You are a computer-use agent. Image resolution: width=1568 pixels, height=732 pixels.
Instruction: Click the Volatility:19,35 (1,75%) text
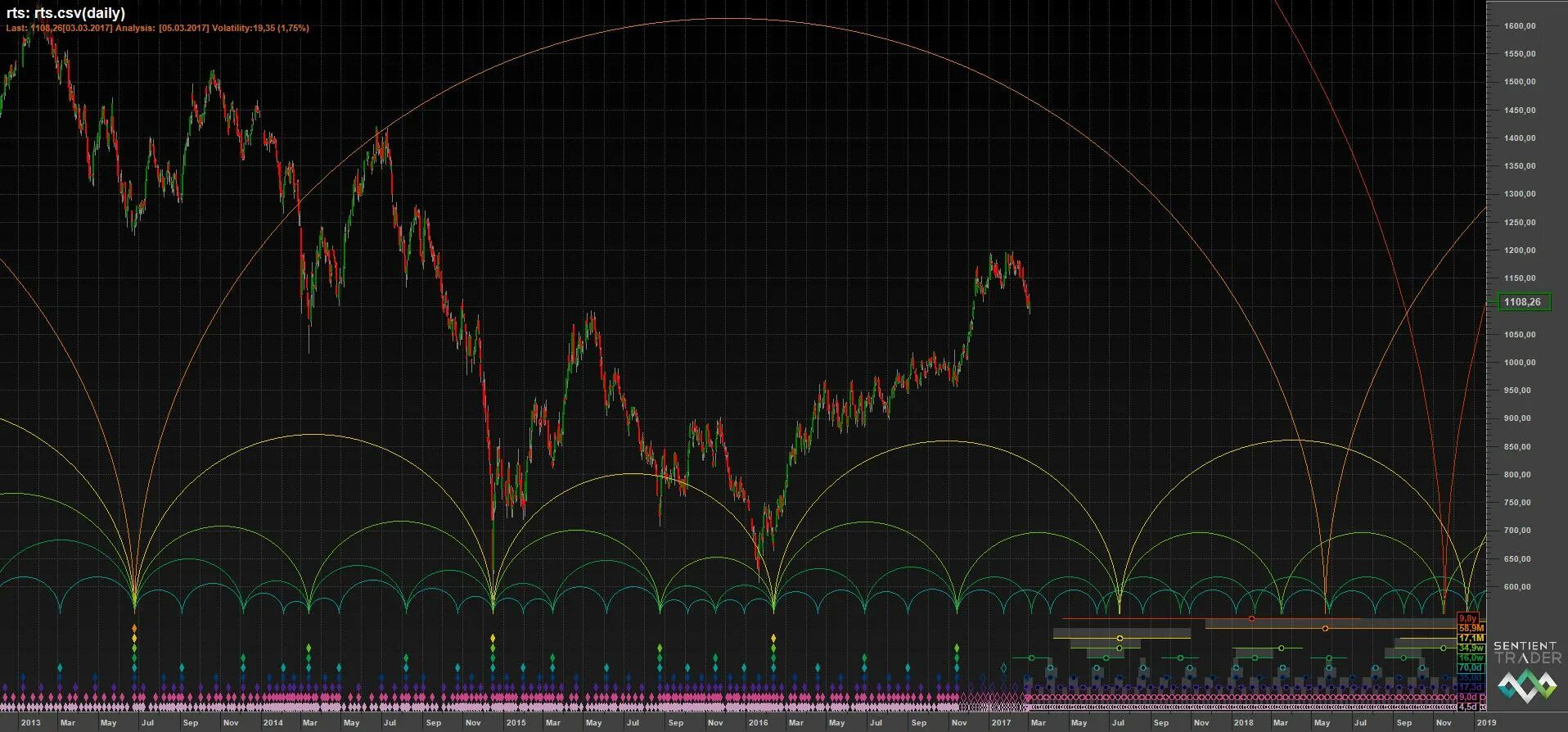click(x=260, y=29)
